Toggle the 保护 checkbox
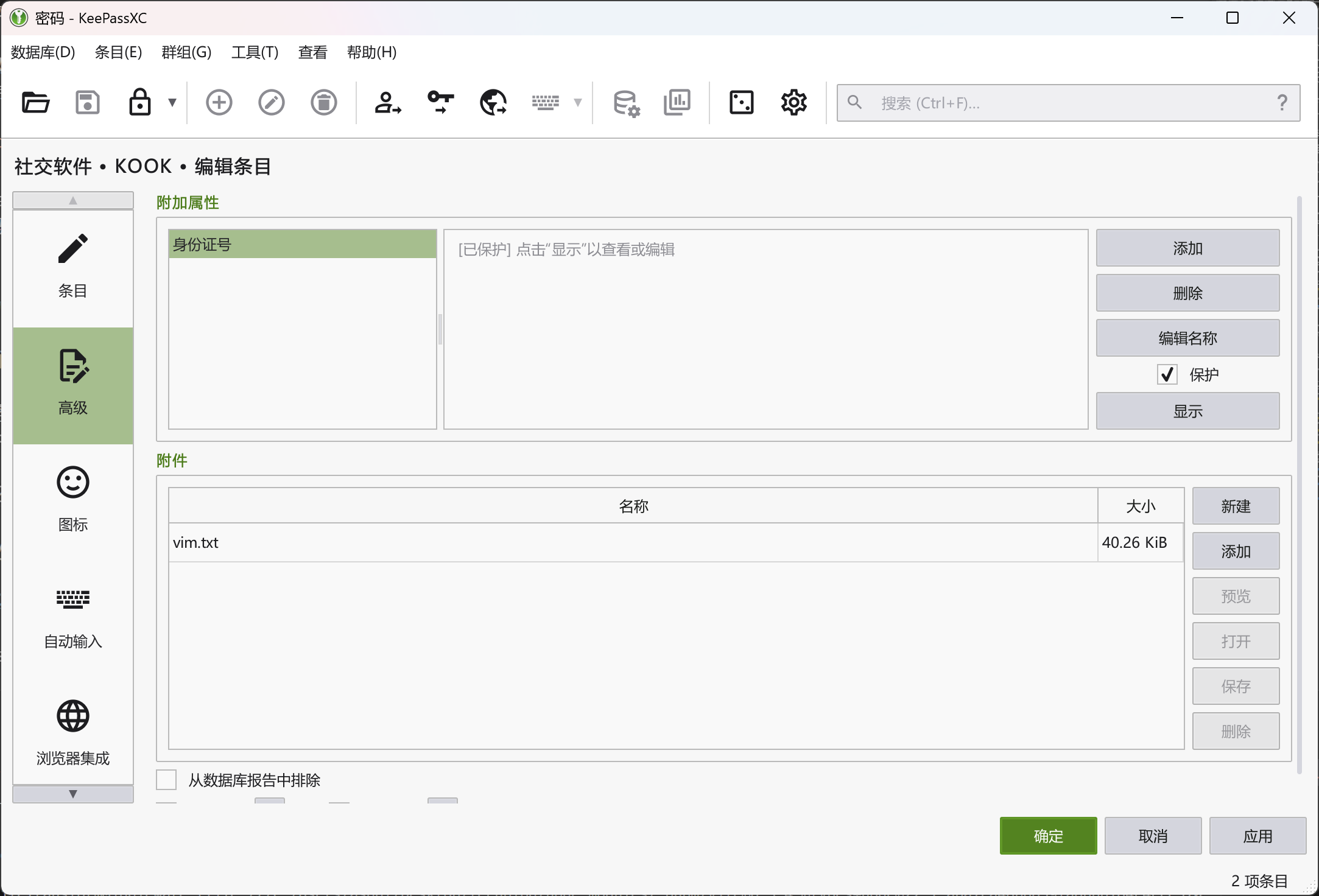Image resolution: width=1319 pixels, height=896 pixels. [x=1167, y=374]
